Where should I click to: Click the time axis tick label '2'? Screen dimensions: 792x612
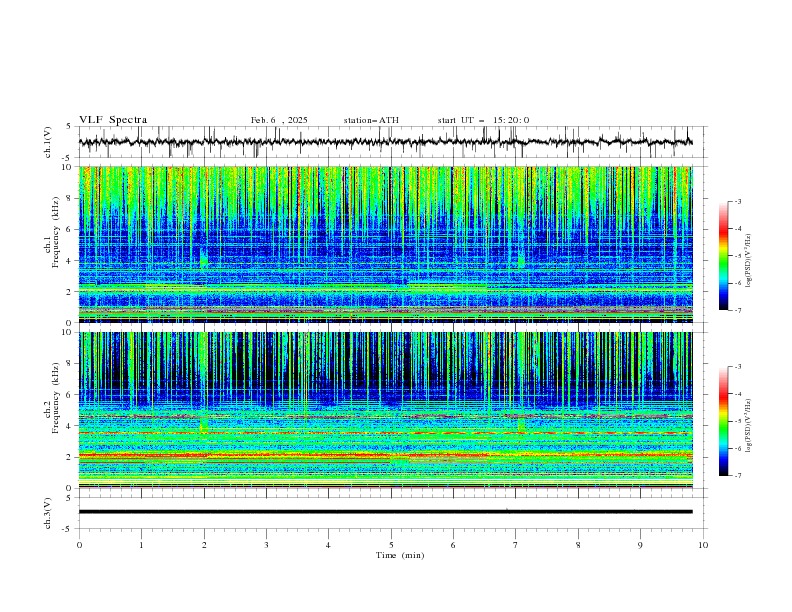pyautogui.click(x=204, y=545)
